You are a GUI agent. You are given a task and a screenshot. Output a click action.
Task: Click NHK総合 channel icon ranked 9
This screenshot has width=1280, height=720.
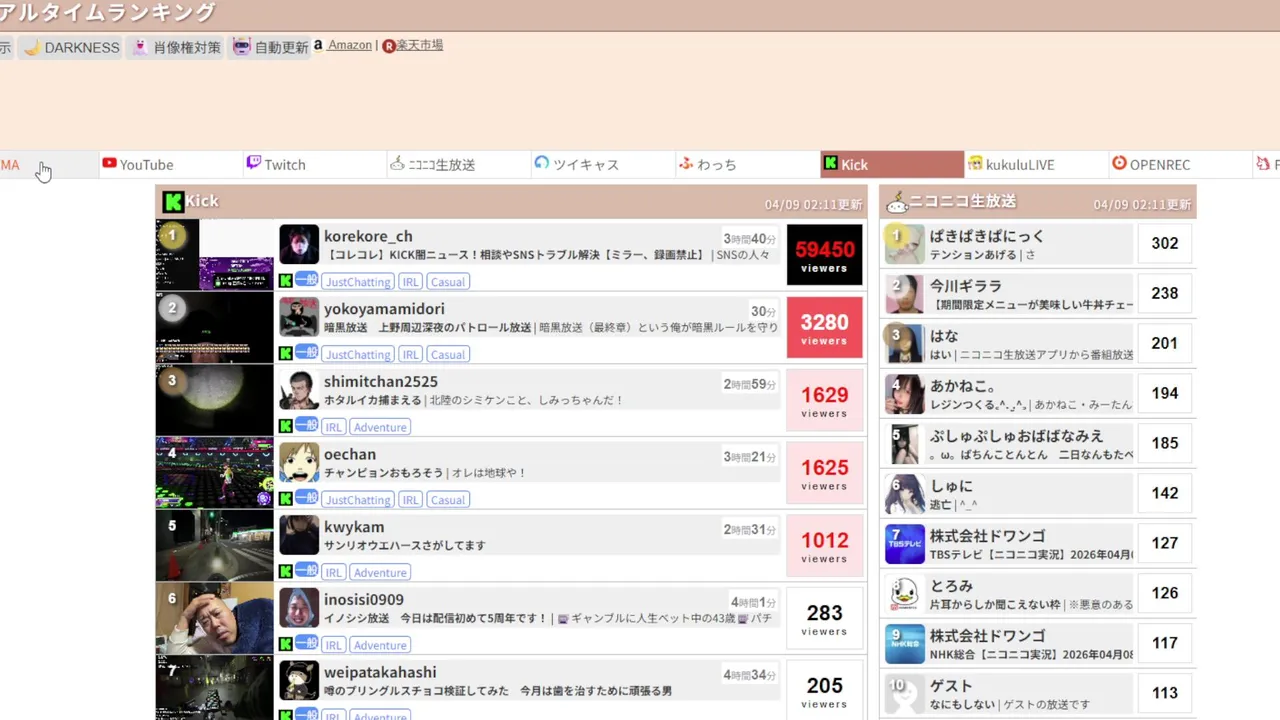pos(904,643)
